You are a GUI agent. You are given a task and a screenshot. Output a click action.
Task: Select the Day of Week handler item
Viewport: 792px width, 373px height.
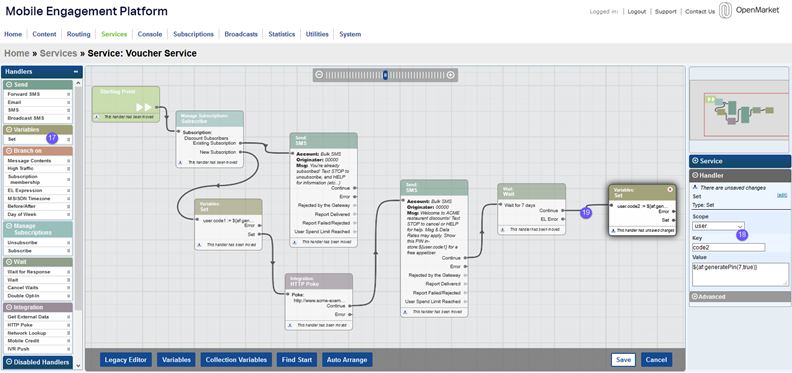coord(38,214)
